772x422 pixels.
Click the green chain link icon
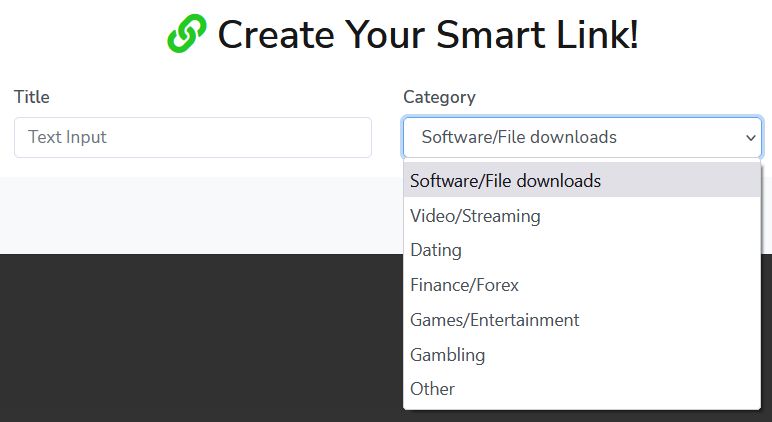(x=185, y=36)
